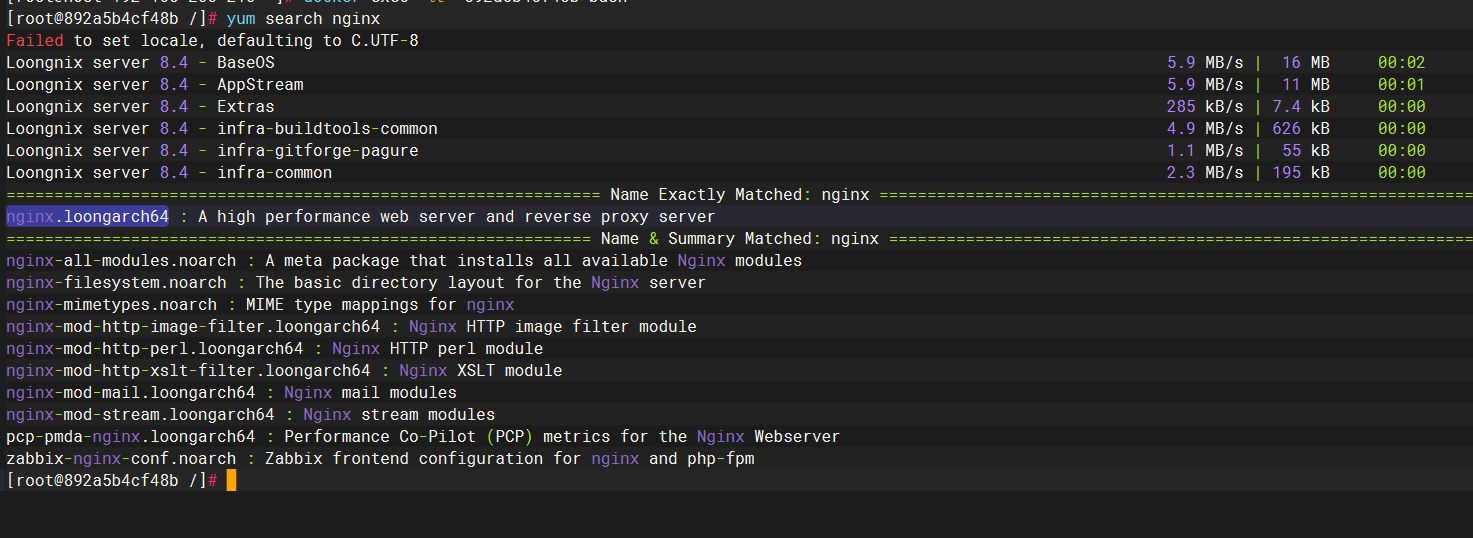
Task: Click the '7.4 kB' Extras download size
Action: point(1301,106)
